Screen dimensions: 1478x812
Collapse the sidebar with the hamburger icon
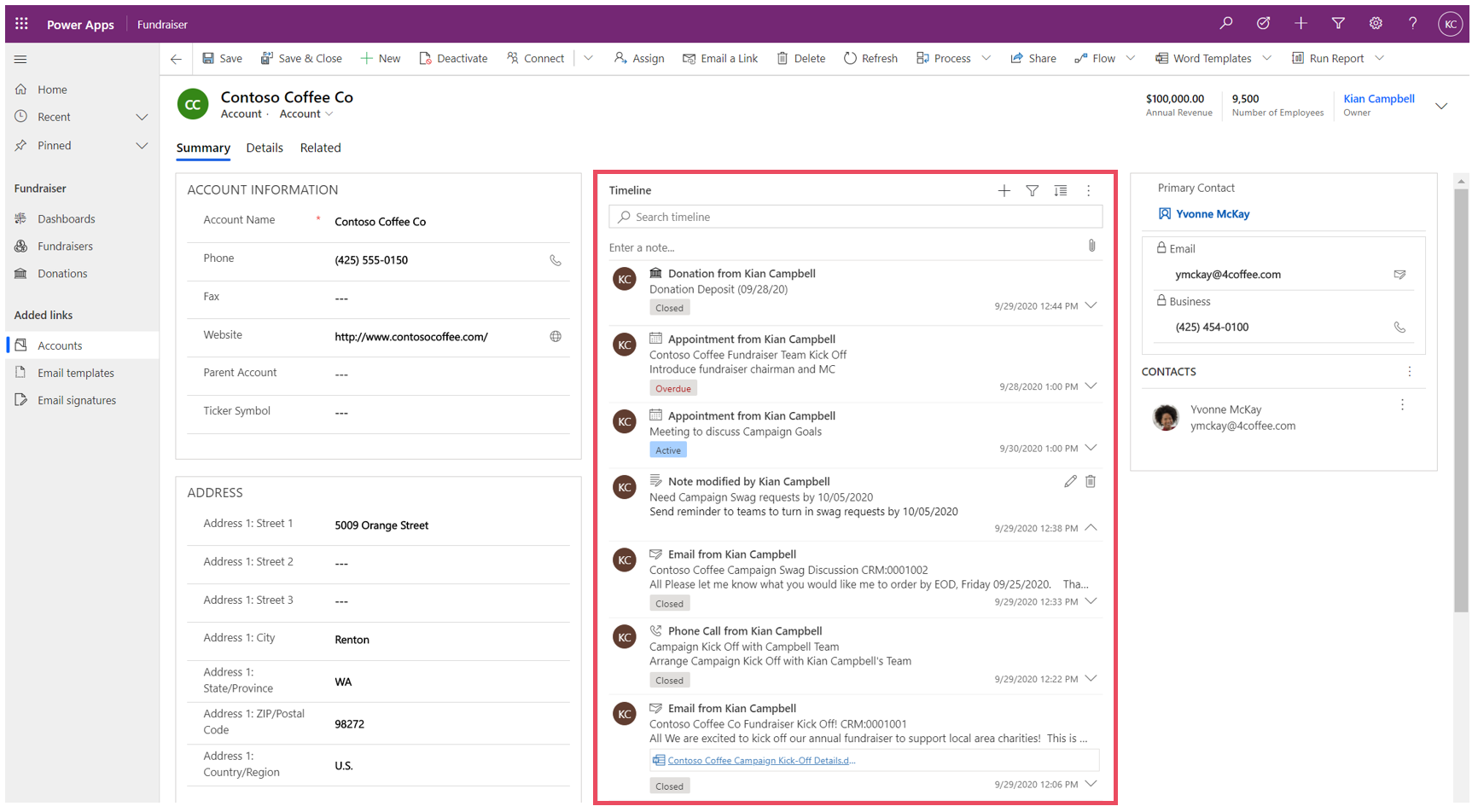tap(20, 59)
